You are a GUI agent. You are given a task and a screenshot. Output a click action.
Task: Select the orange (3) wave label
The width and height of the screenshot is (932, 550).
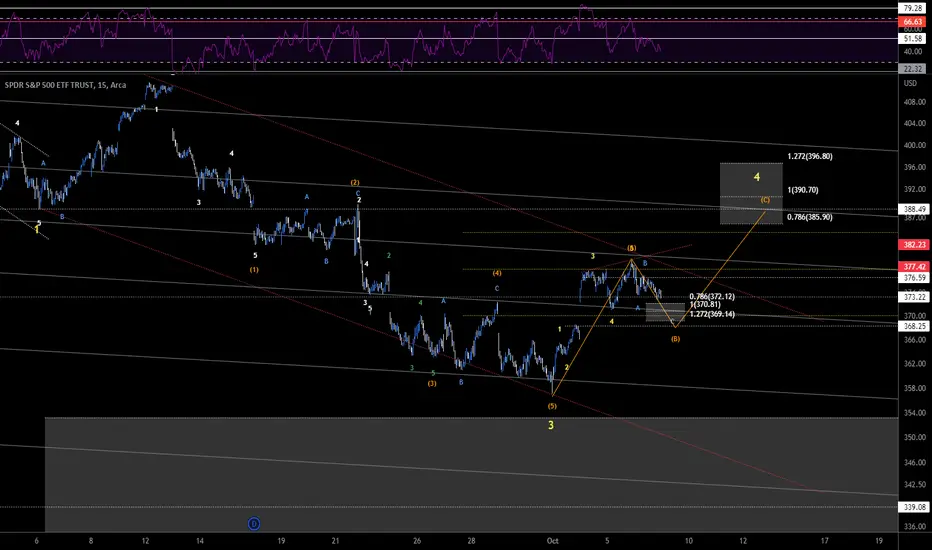[x=432, y=384]
